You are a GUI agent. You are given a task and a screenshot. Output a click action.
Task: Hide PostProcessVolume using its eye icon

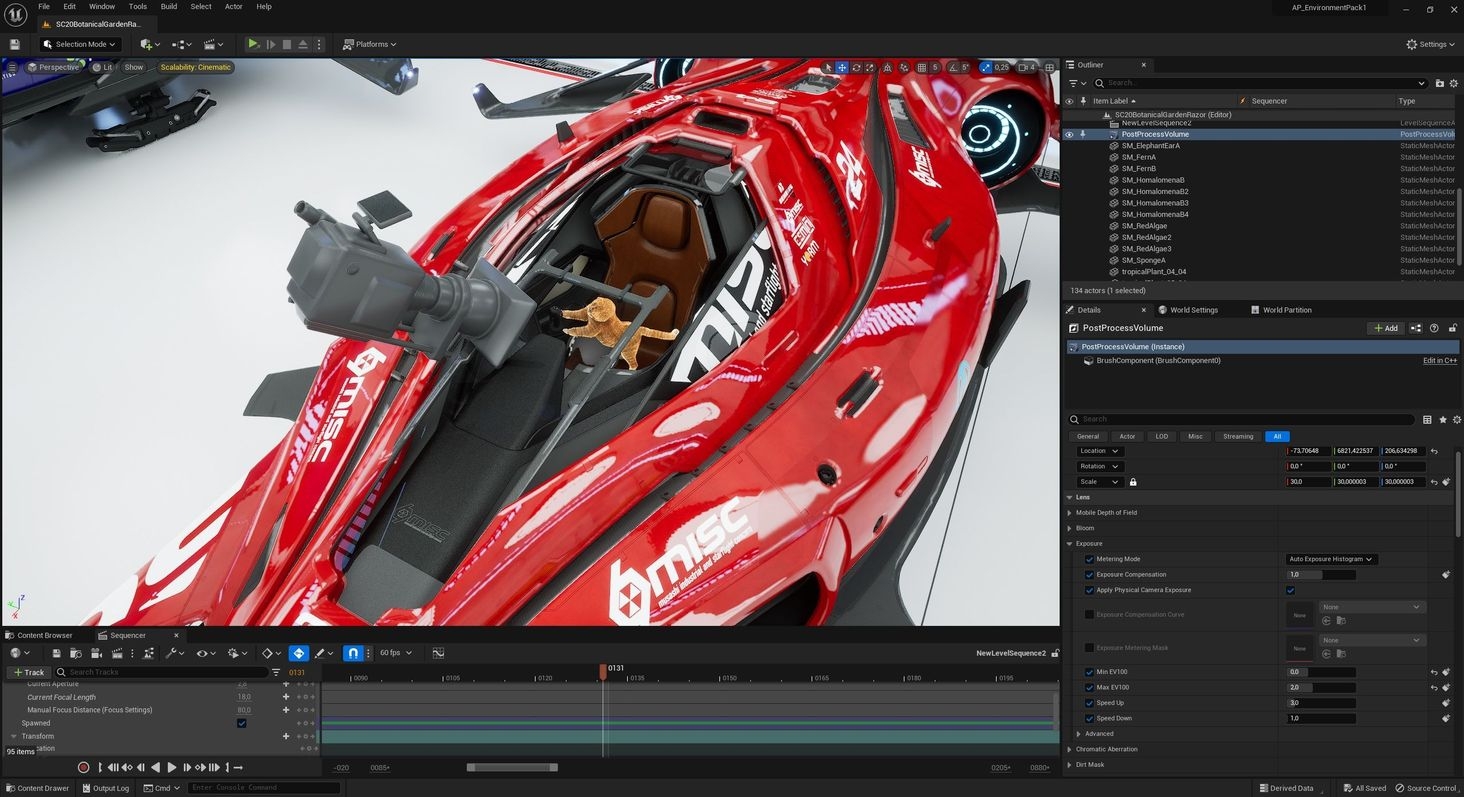pyautogui.click(x=1069, y=134)
